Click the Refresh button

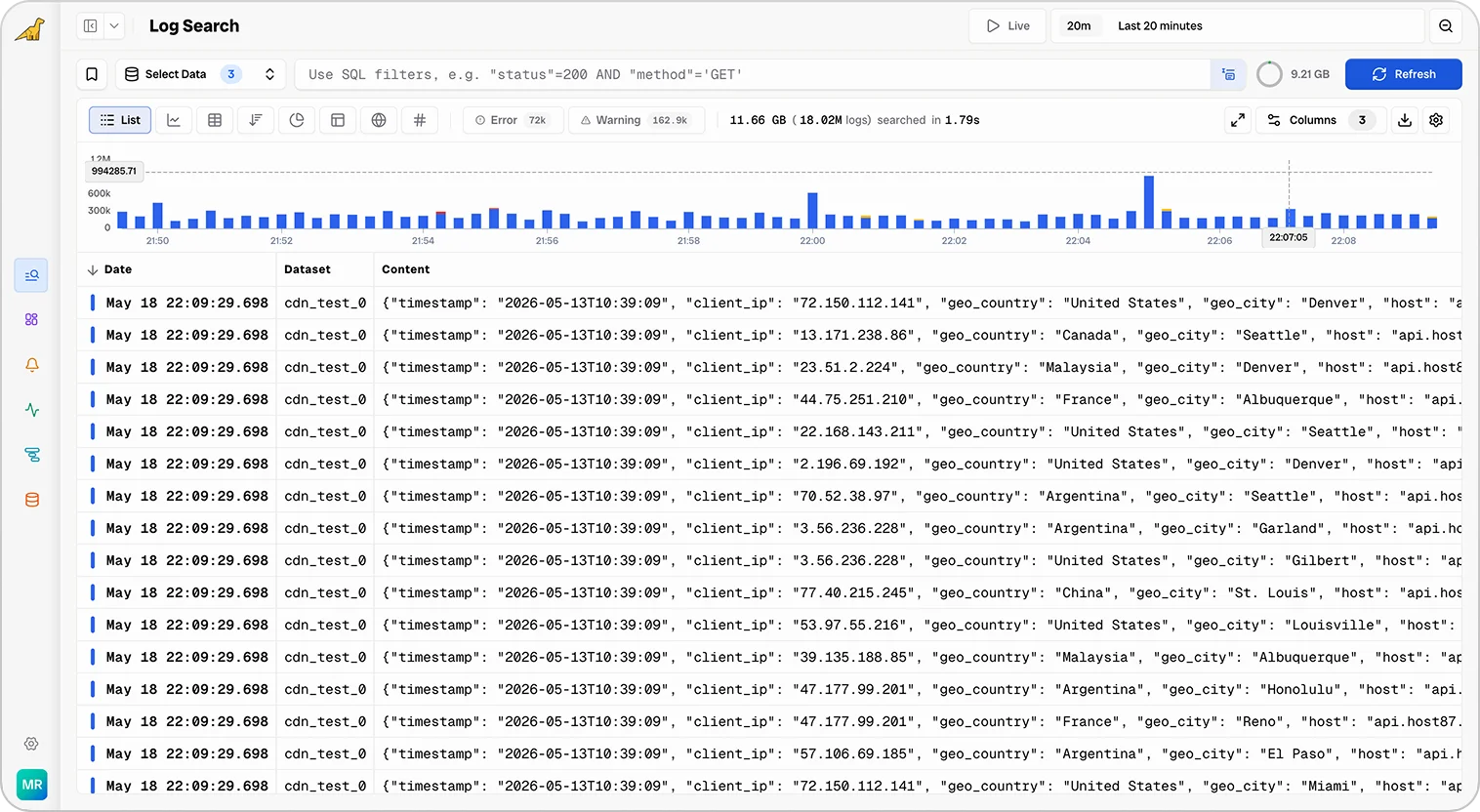pos(1403,74)
